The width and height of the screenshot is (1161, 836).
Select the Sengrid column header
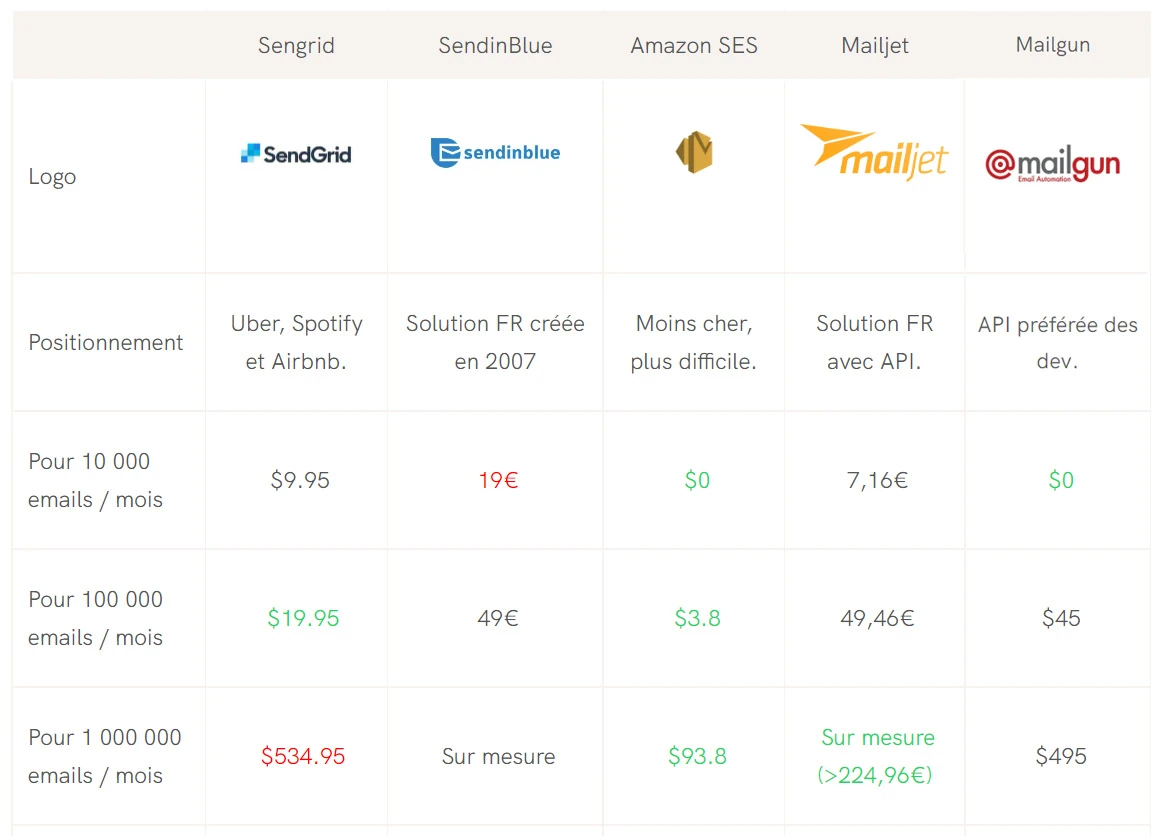pyautogui.click(x=296, y=46)
